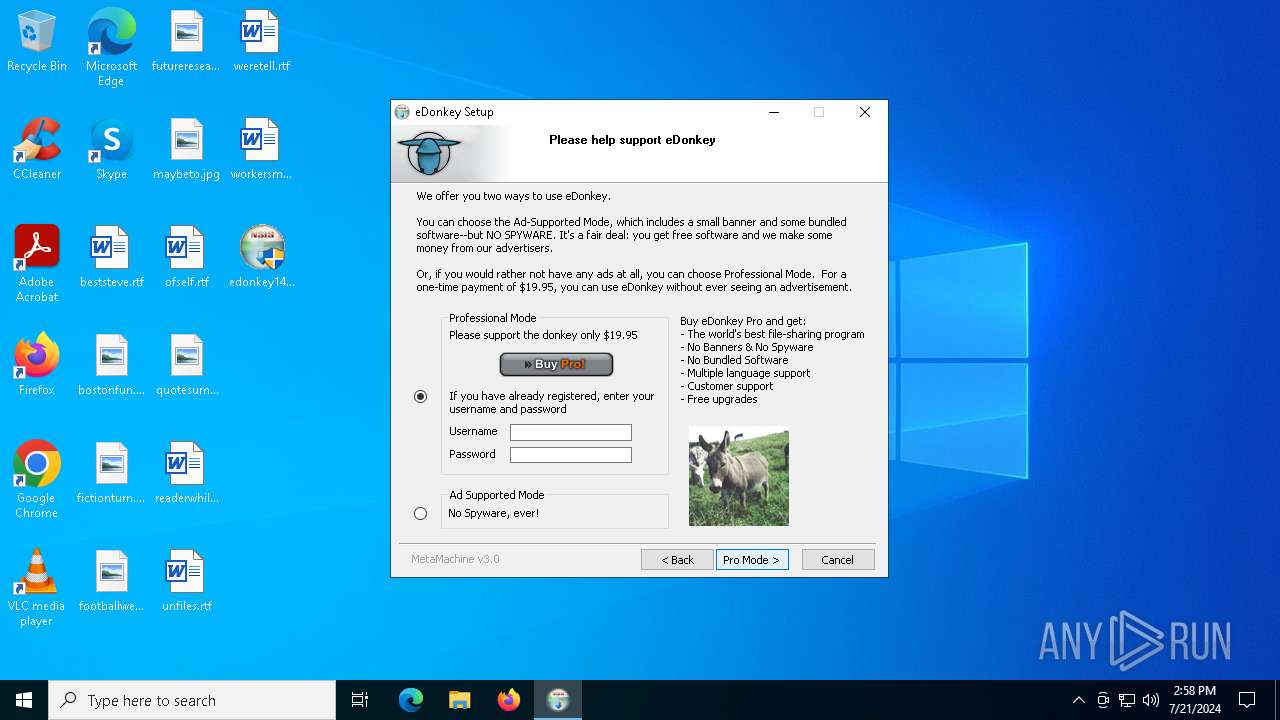Select the Ad Supported Mode radio button
The image size is (1280, 720).
pyautogui.click(x=420, y=513)
